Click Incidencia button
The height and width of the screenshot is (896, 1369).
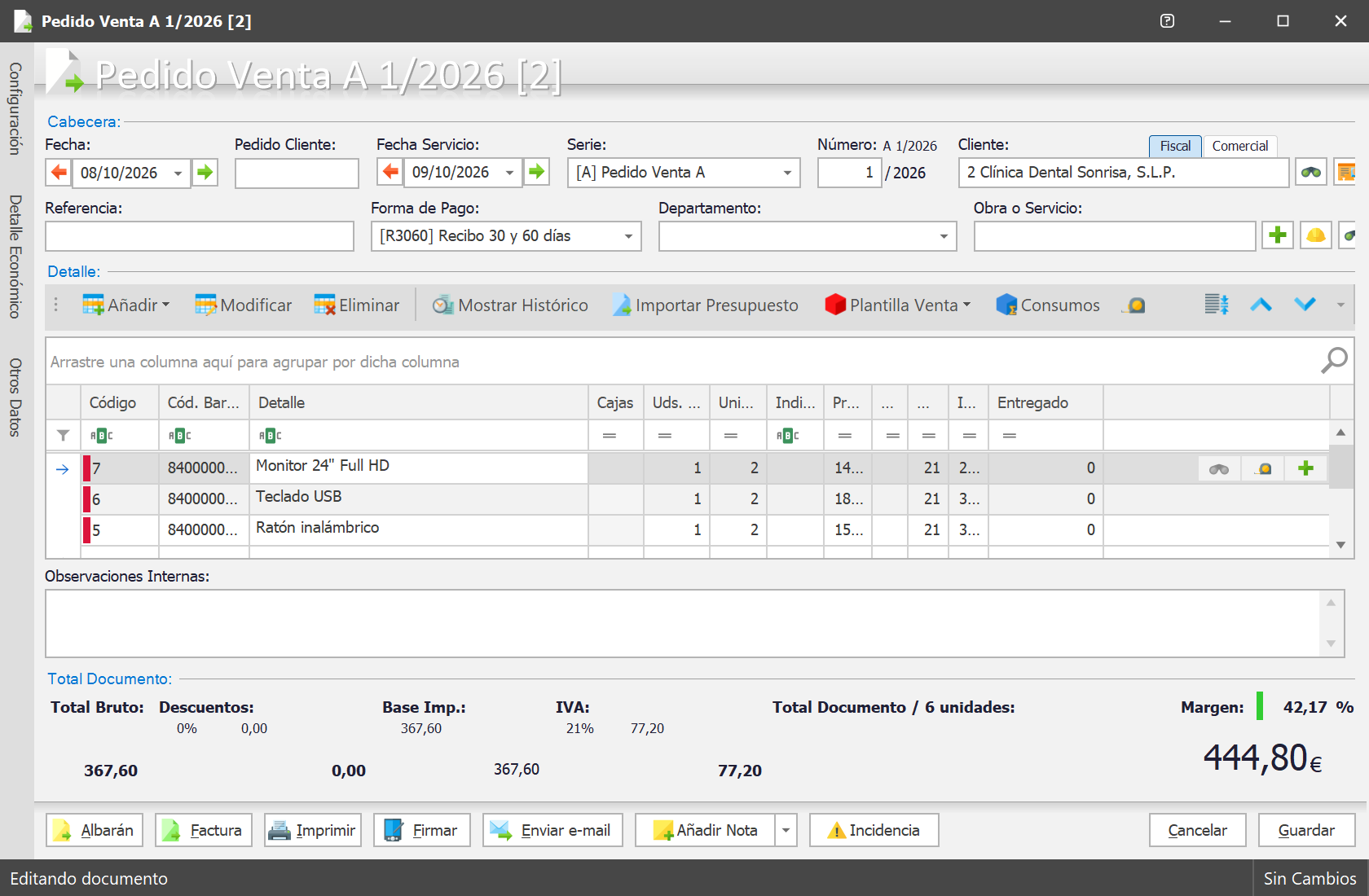874,830
